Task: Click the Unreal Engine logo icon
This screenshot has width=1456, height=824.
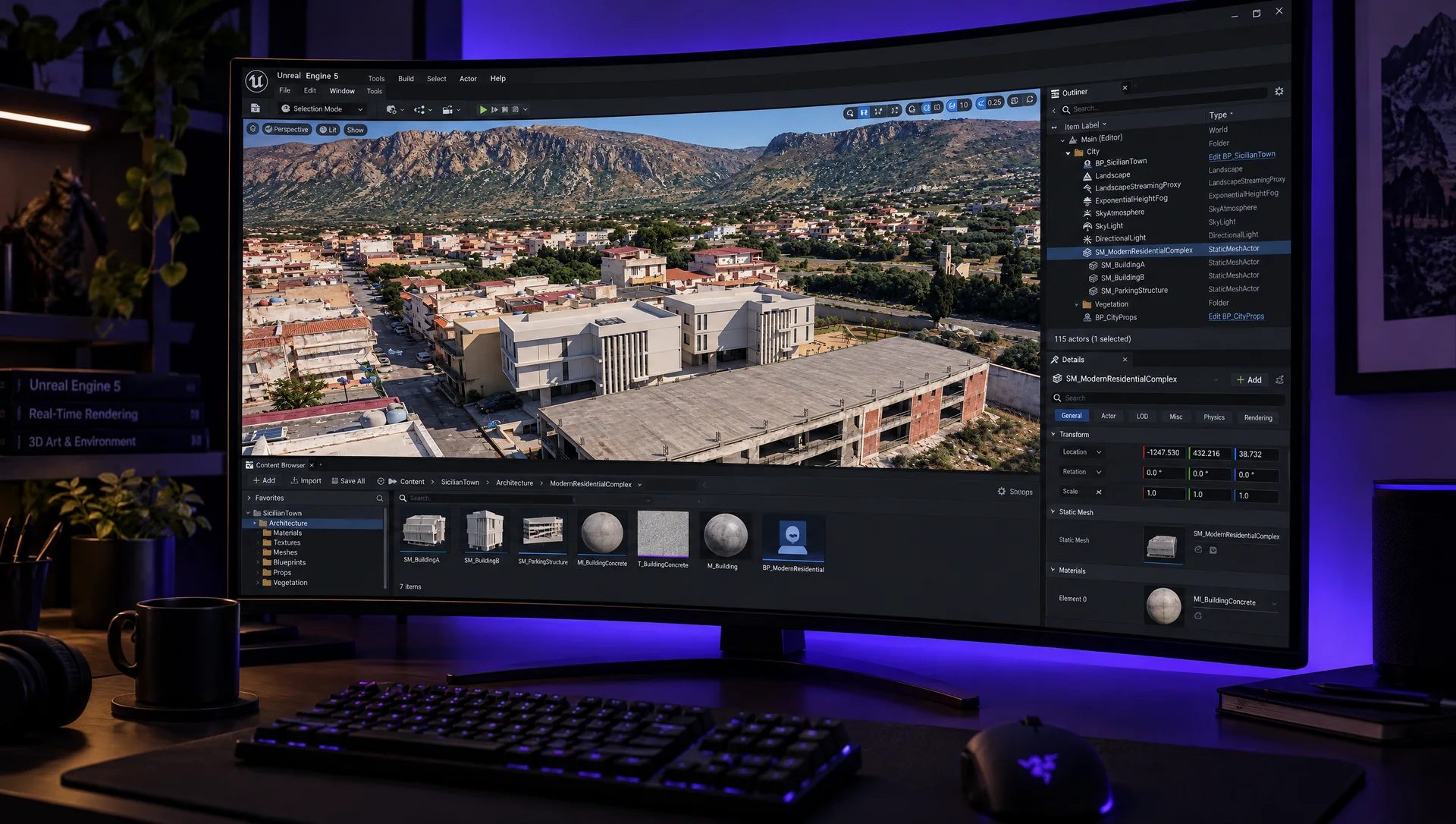Action: pyautogui.click(x=256, y=80)
